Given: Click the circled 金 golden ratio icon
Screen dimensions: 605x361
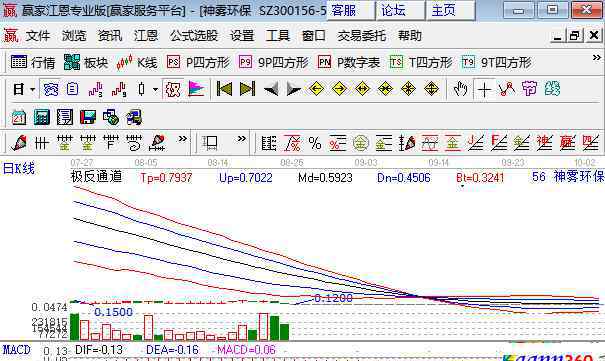Looking at the screenshot, I should pyautogui.click(x=361, y=143).
